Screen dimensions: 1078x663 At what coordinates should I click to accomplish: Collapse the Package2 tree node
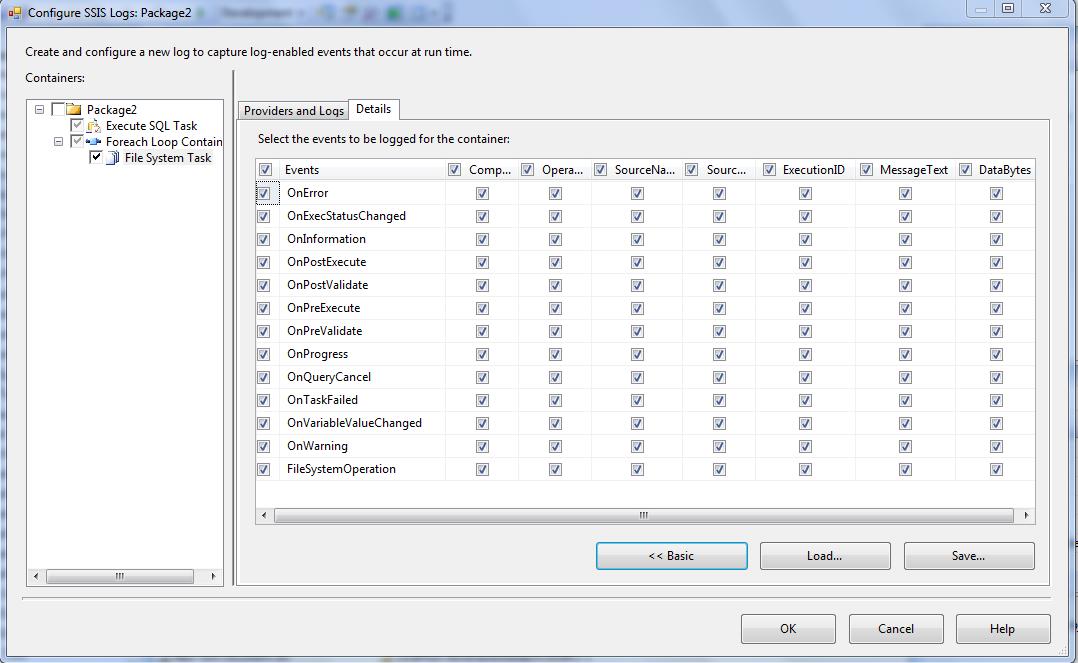click(x=40, y=110)
